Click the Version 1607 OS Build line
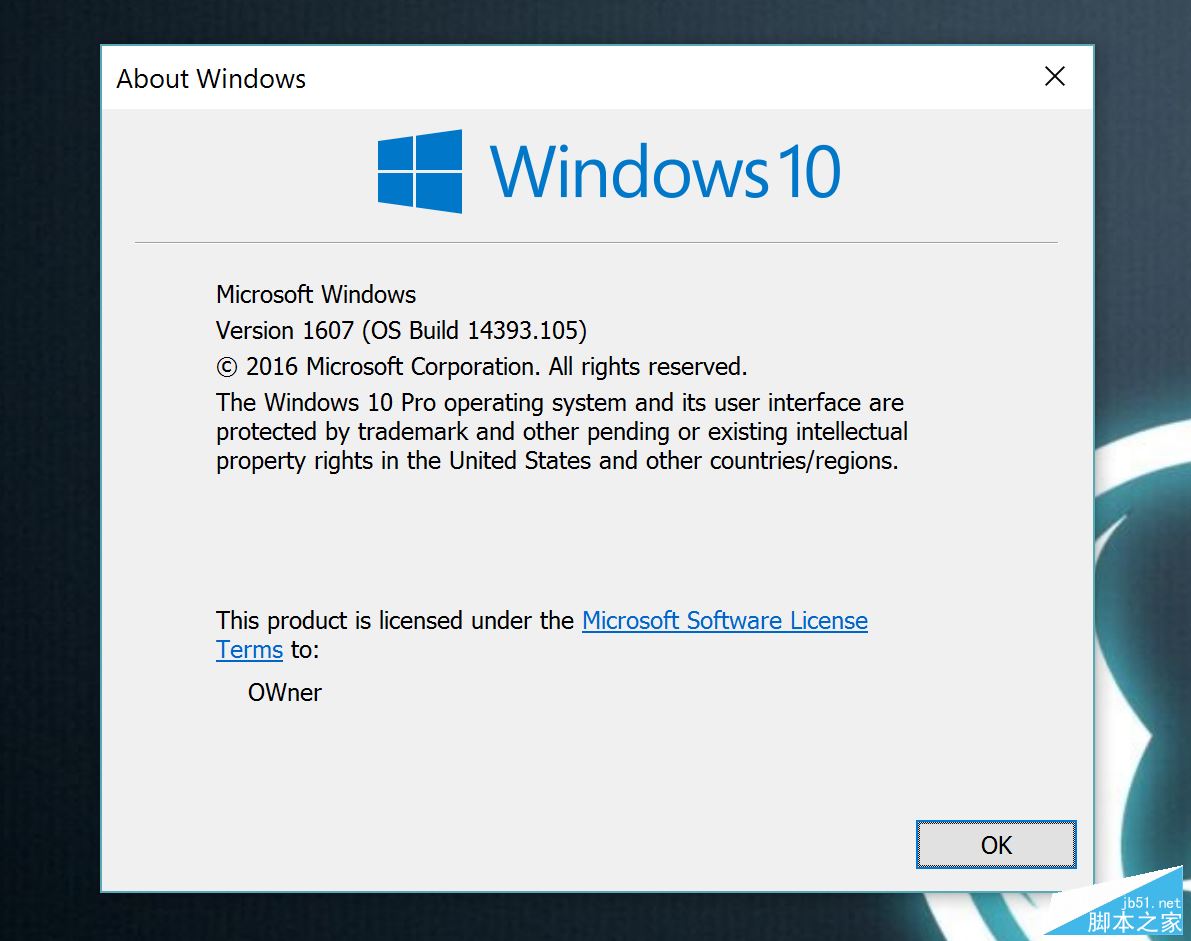Screen dimensions: 1191x941 pos(401,330)
